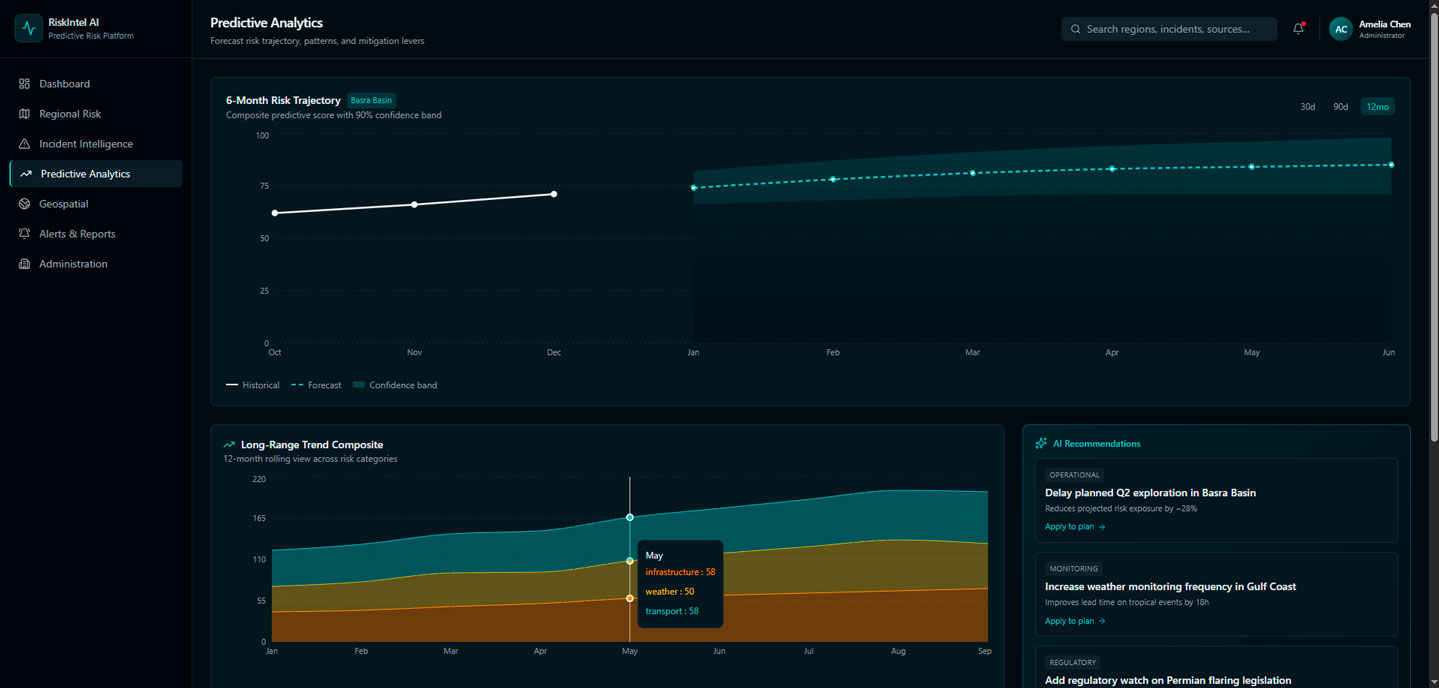Click the Oct historical data point

coord(275,213)
